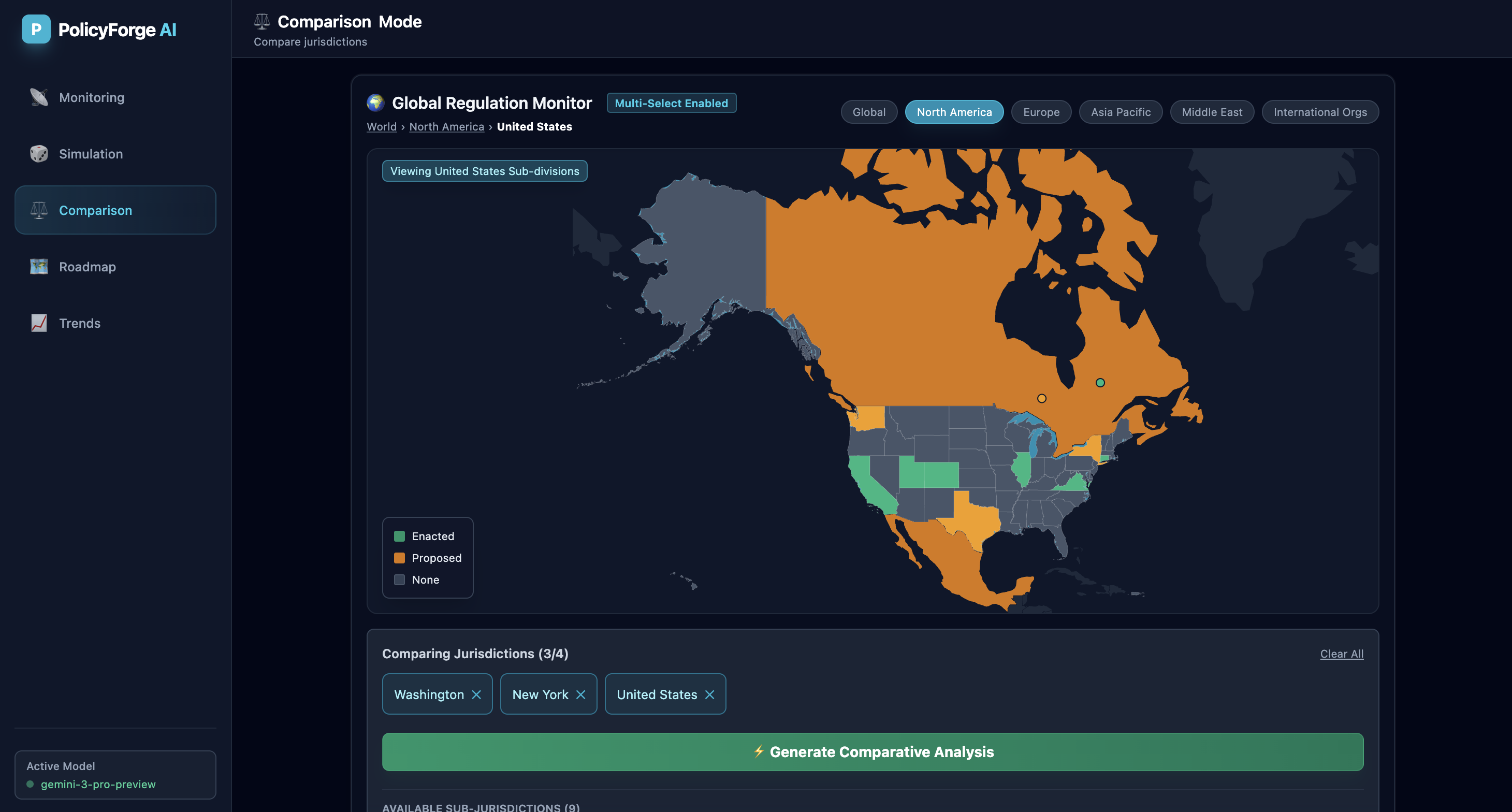Click the Roadmap map icon
Viewport: 1512px width, 812px height.
[39, 267]
